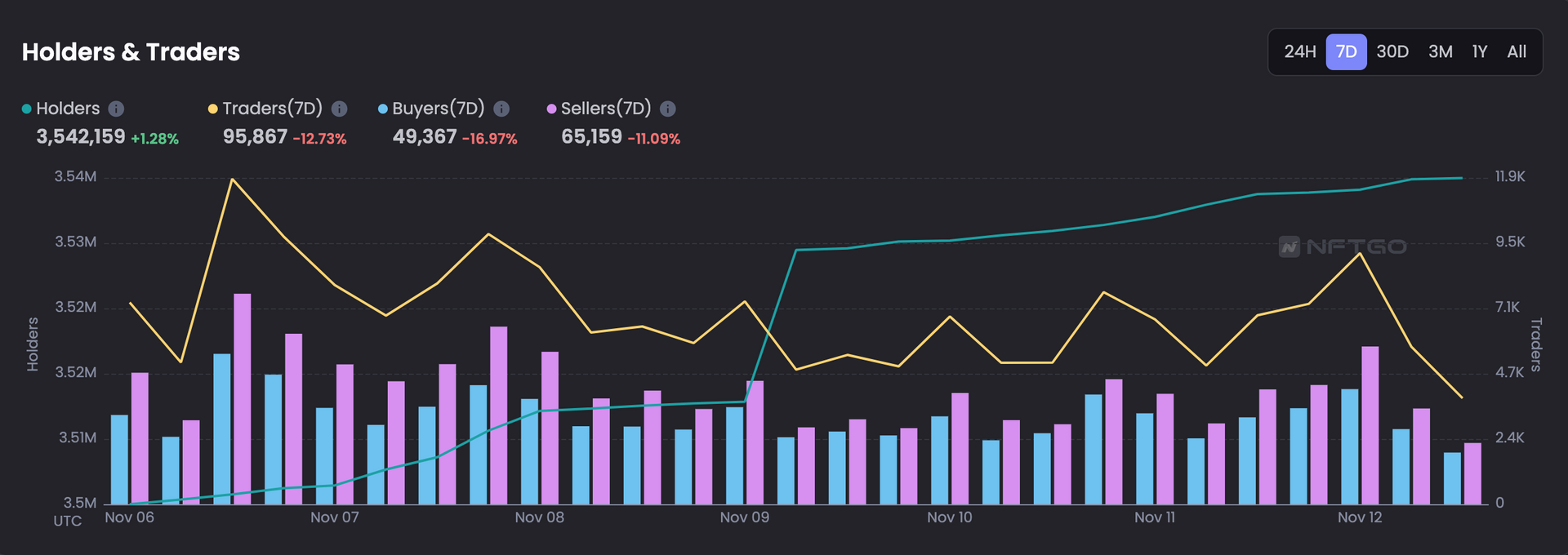
Task: Select the 7D time range tab
Action: coord(1346,52)
